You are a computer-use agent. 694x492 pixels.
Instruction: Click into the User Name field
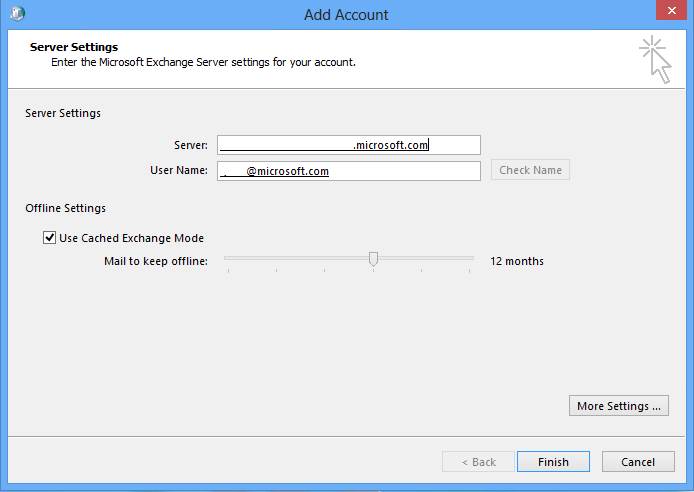pyautogui.click(x=349, y=171)
